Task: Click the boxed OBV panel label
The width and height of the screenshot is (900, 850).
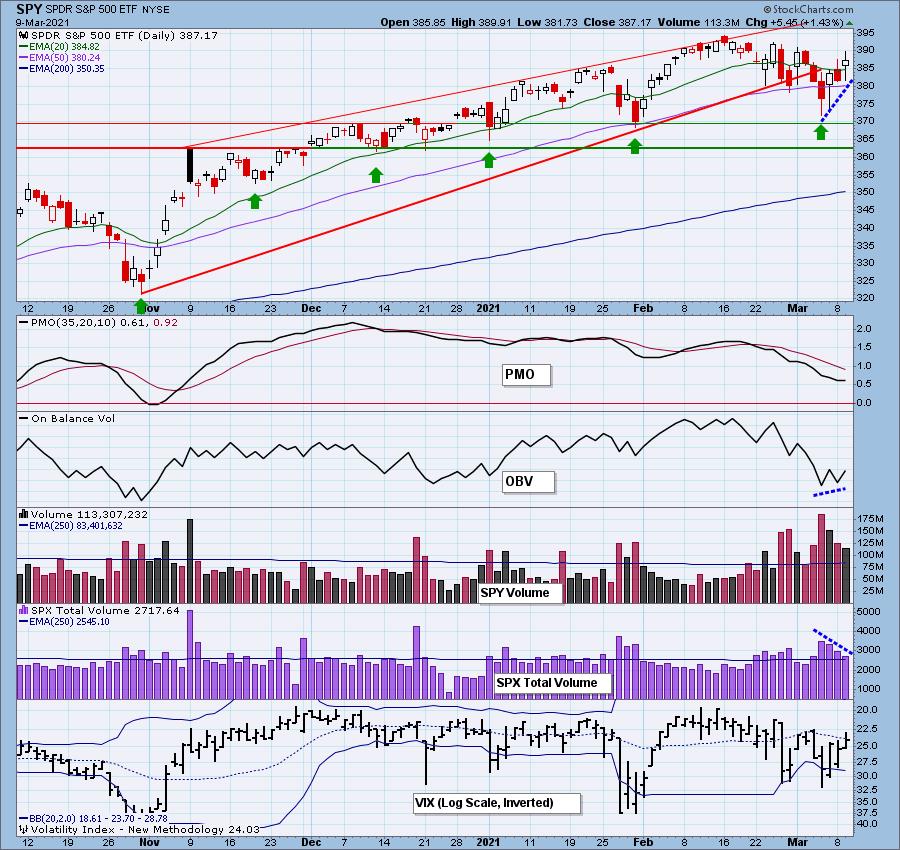Action: [x=528, y=482]
